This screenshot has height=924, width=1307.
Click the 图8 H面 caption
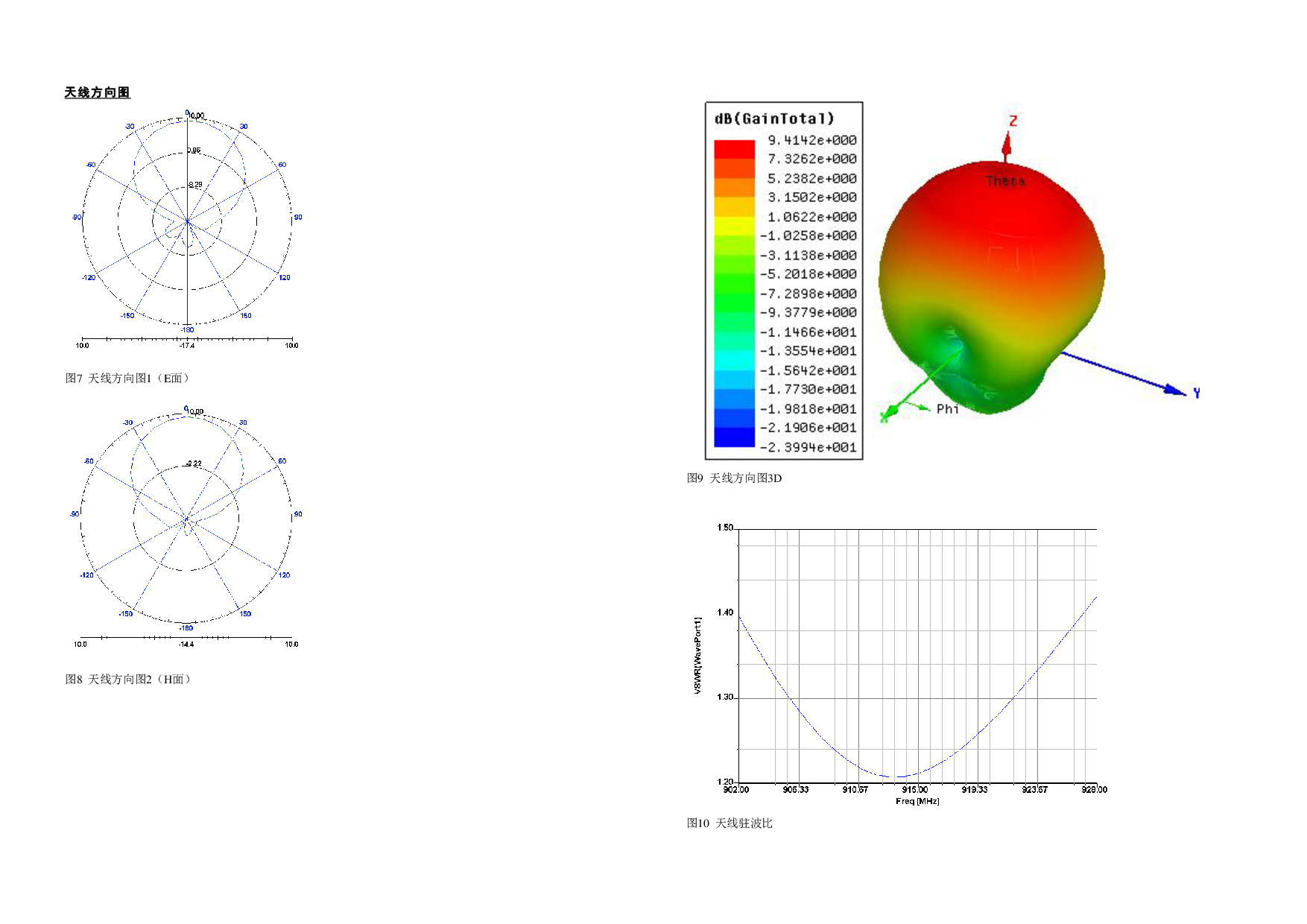click(129, 680)
